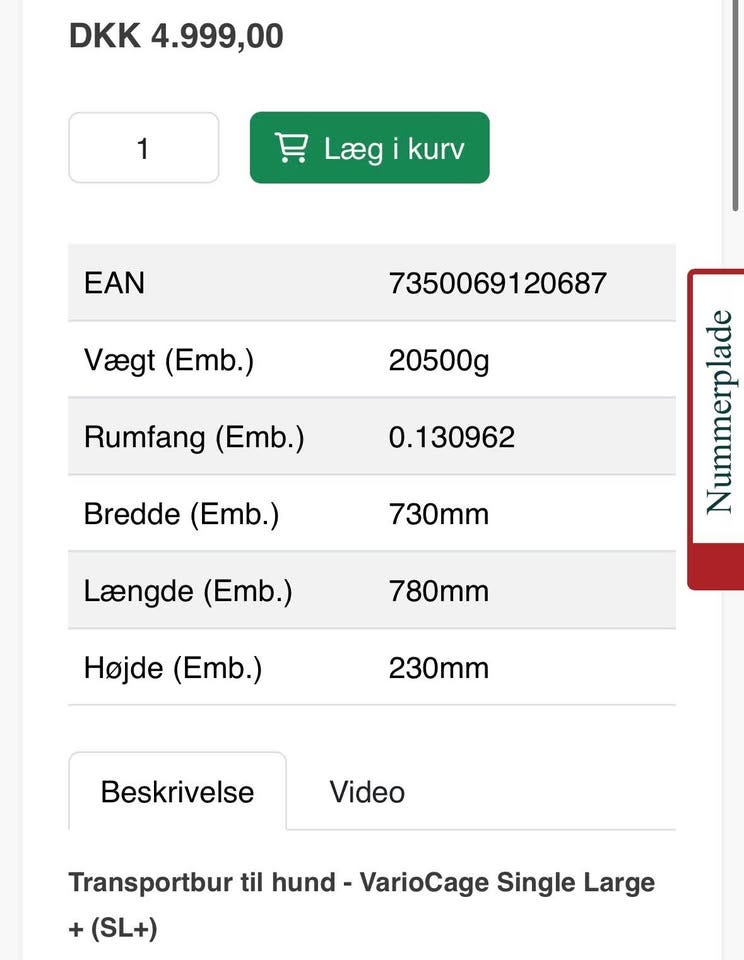Select the 0.130962 volume value
This screenshot has width=744, height=960.
451,437
